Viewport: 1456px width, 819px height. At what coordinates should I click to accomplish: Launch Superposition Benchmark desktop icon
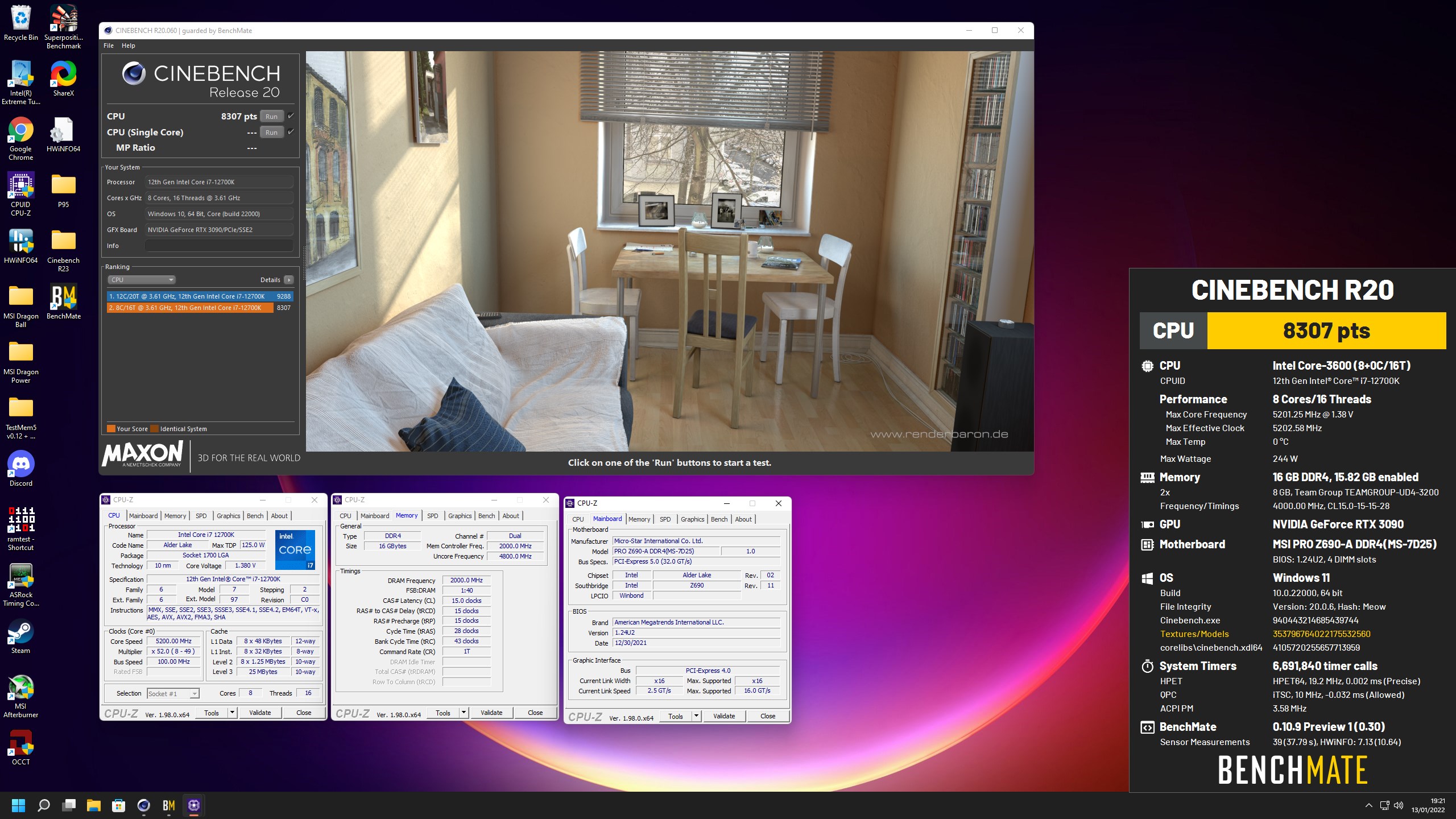(64, 26)
